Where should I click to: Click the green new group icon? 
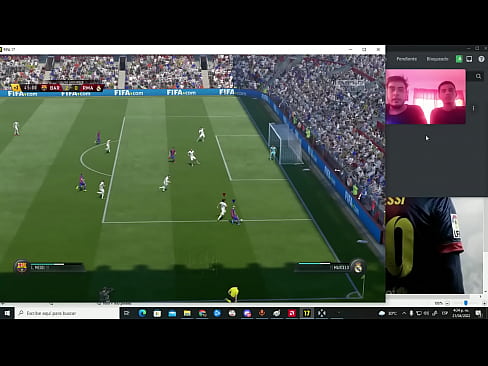[x=459, y=59]
